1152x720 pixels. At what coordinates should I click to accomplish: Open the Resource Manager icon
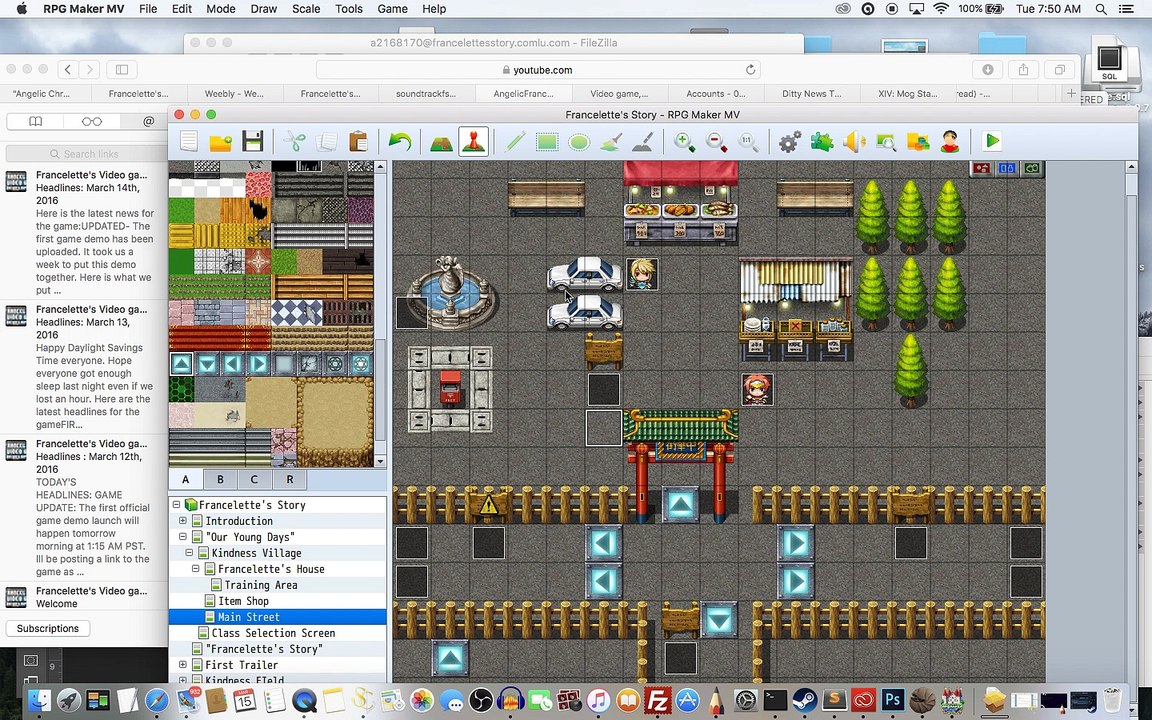918,141
